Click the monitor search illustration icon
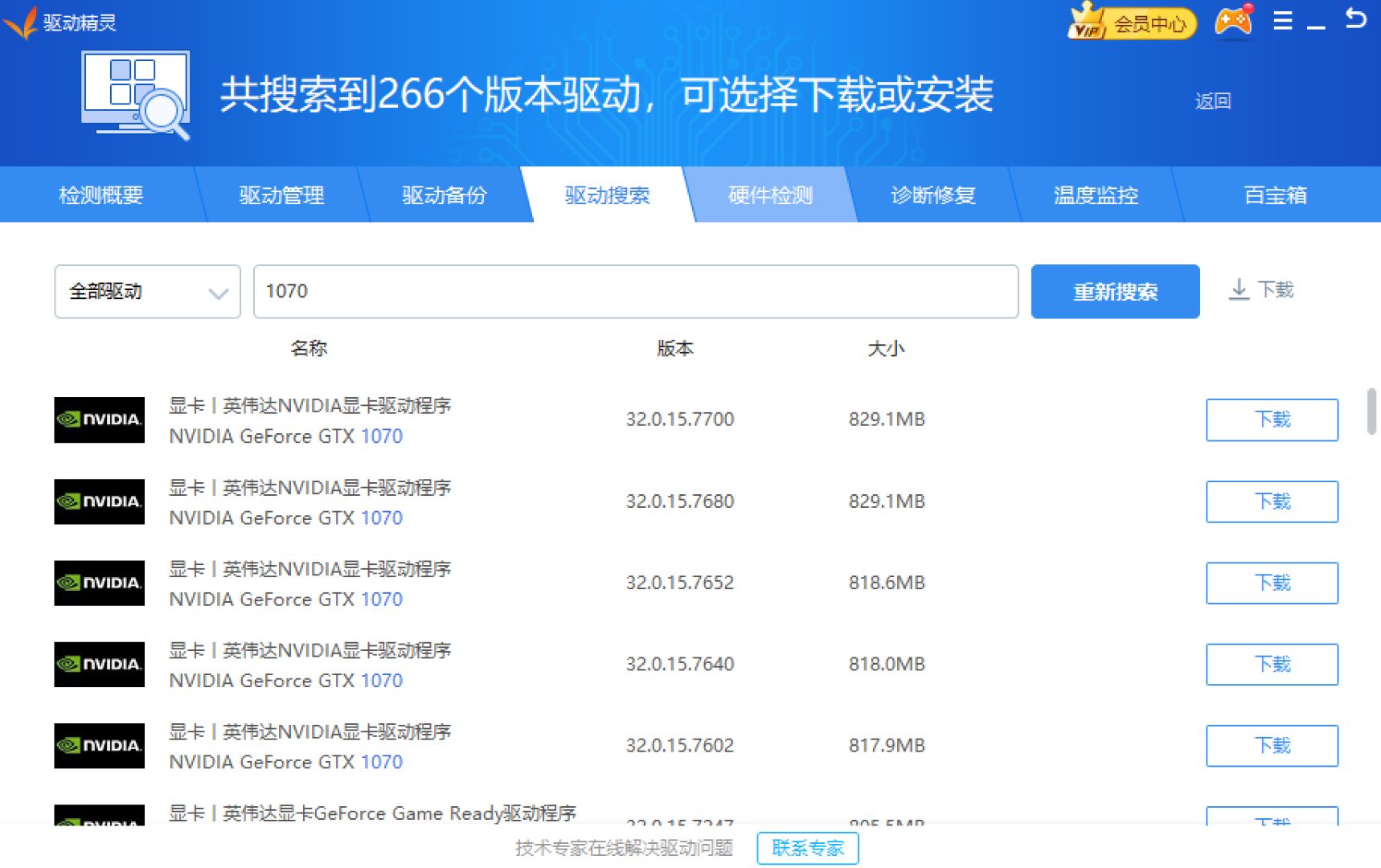1381x868 pixels. coord(136,95)
